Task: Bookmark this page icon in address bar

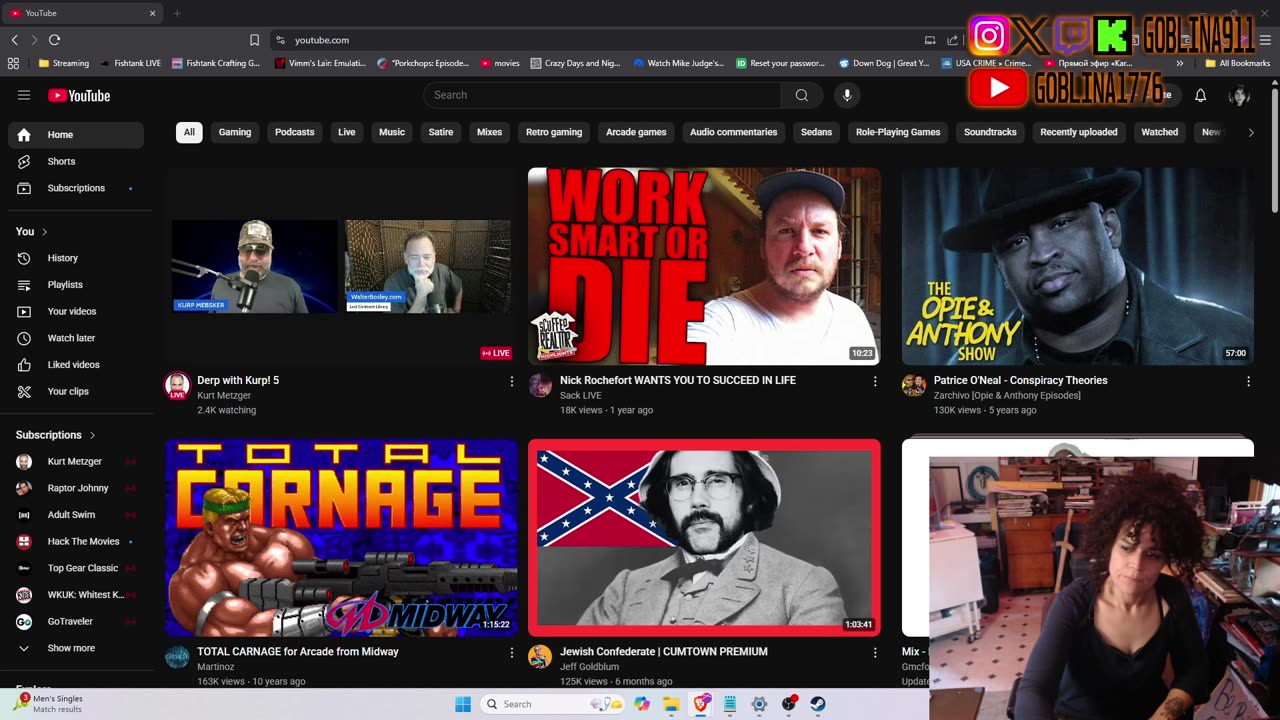Action: 254,40
